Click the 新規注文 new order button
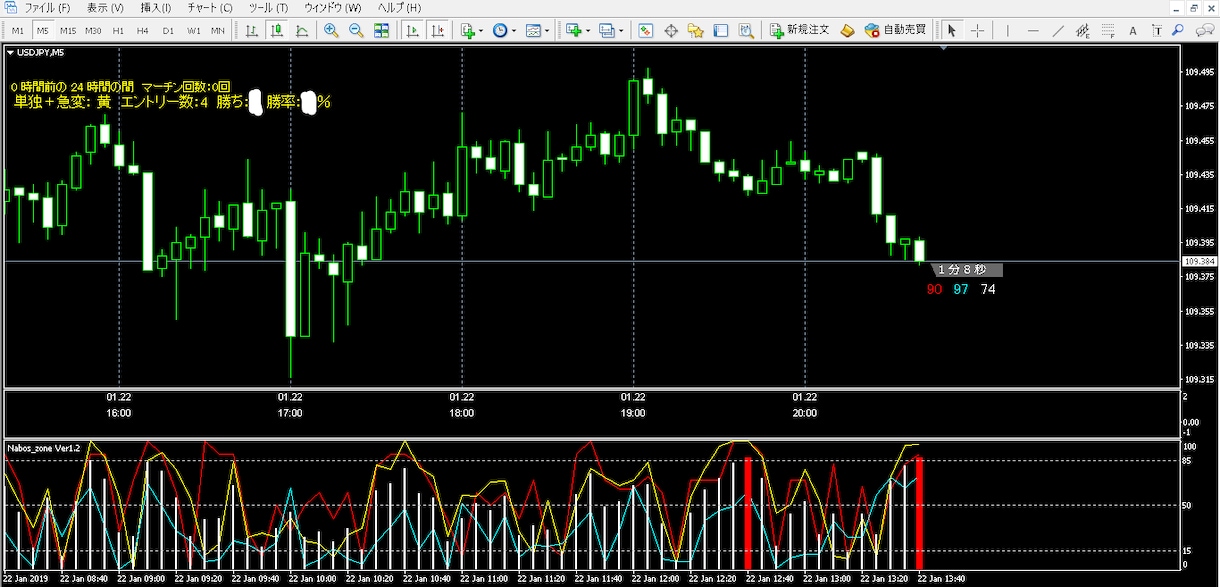1220x587 pixels. coord(800,30)
